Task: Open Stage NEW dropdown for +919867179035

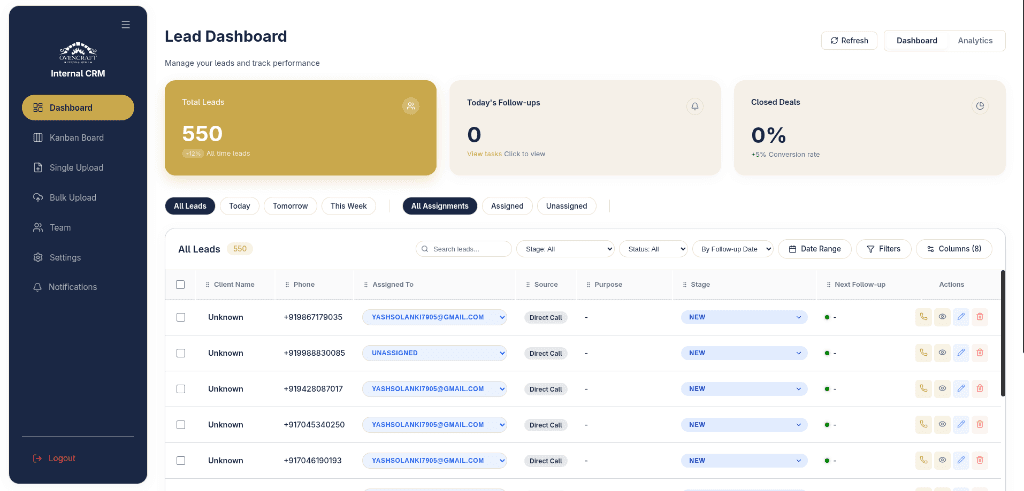Action: pyautogui.click(x=744, y=317)
